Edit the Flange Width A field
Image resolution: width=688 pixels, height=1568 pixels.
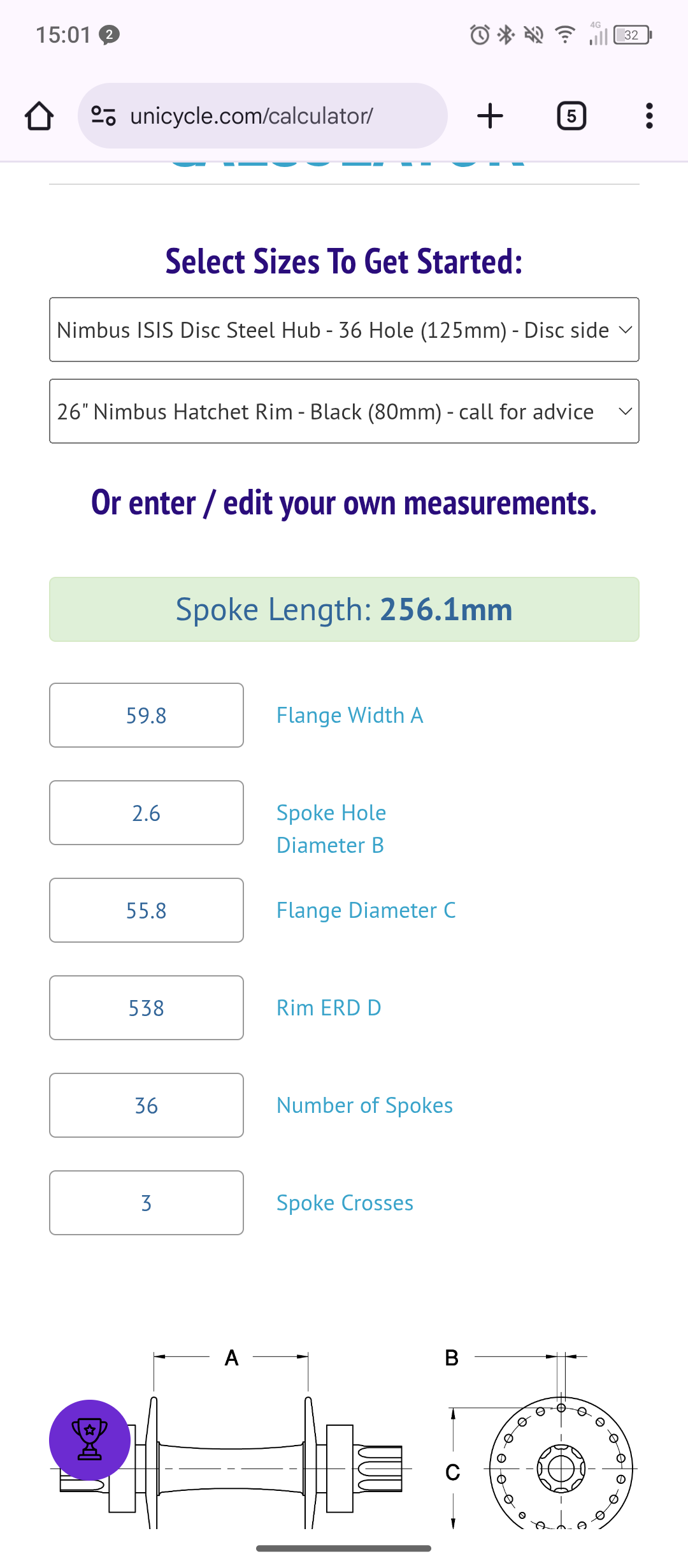[x=147, y=715]
